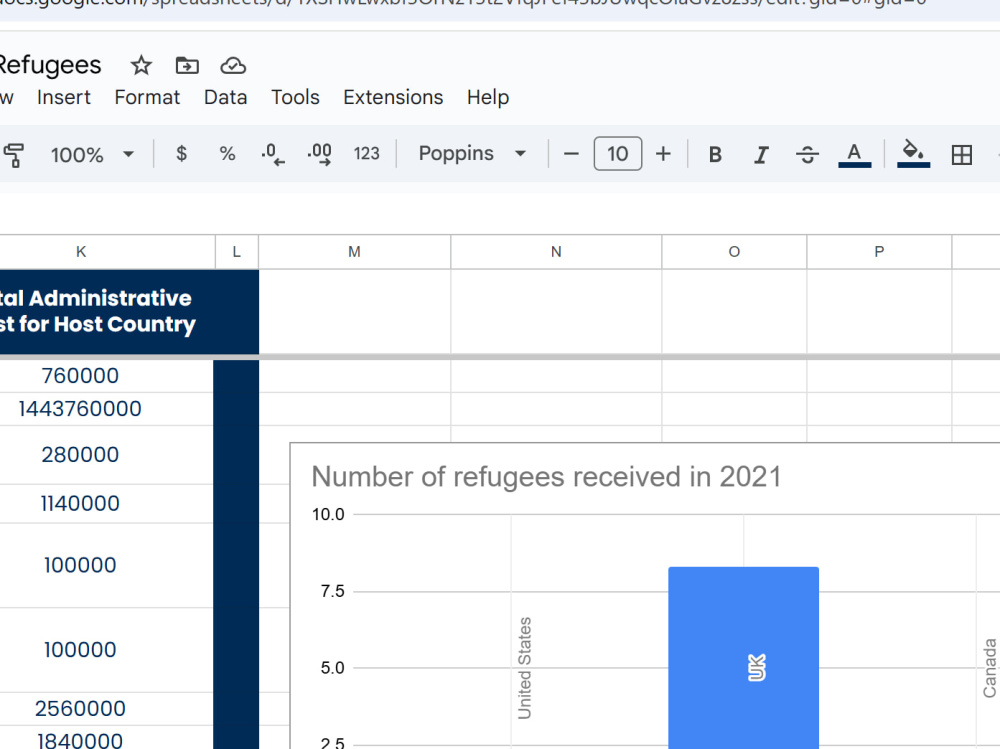Toggle bold formatting
This screenshot has height=749, width=1000.
715,154
